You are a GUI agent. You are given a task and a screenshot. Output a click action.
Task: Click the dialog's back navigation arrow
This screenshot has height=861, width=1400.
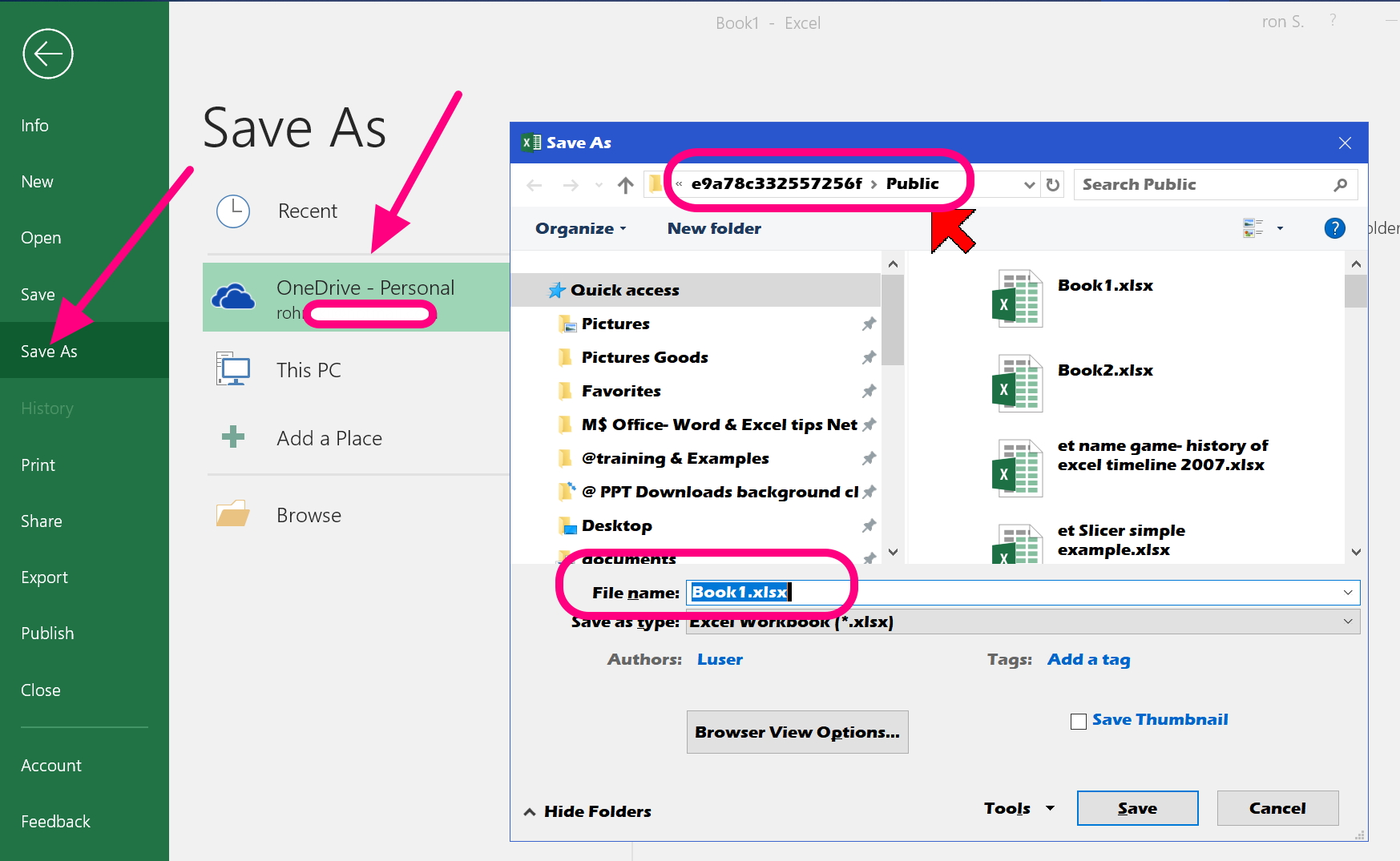tap(535, 185)
